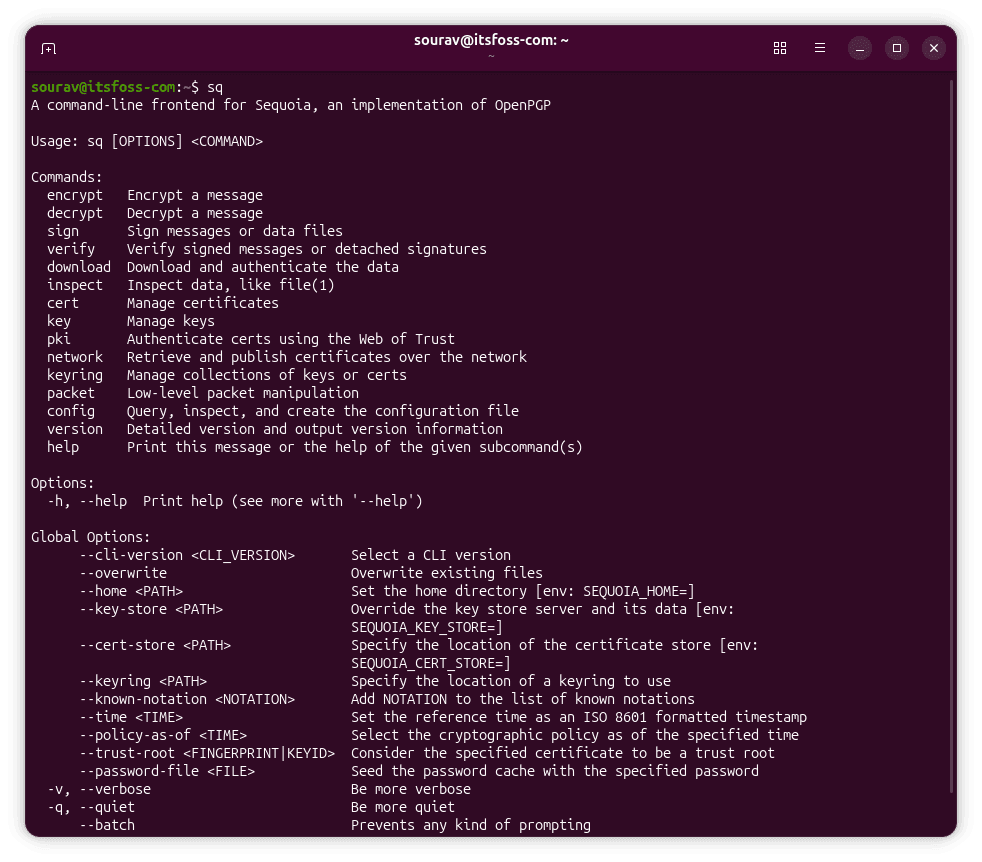Open the terminal hamburger menu
Image resolution: width=982 pixels, height=862 pixels.
[820, 48]
